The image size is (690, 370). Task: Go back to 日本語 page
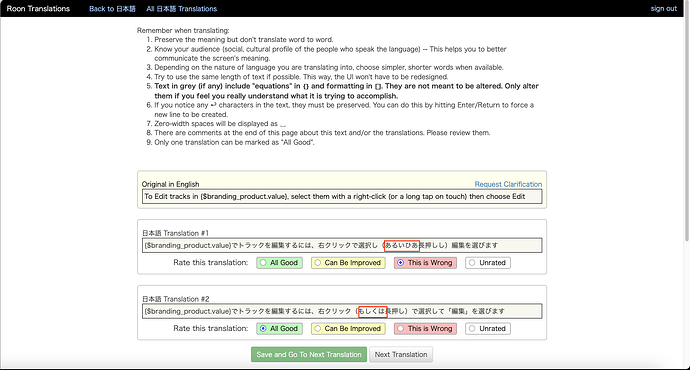pyautogui.click(x=112, y=8)
